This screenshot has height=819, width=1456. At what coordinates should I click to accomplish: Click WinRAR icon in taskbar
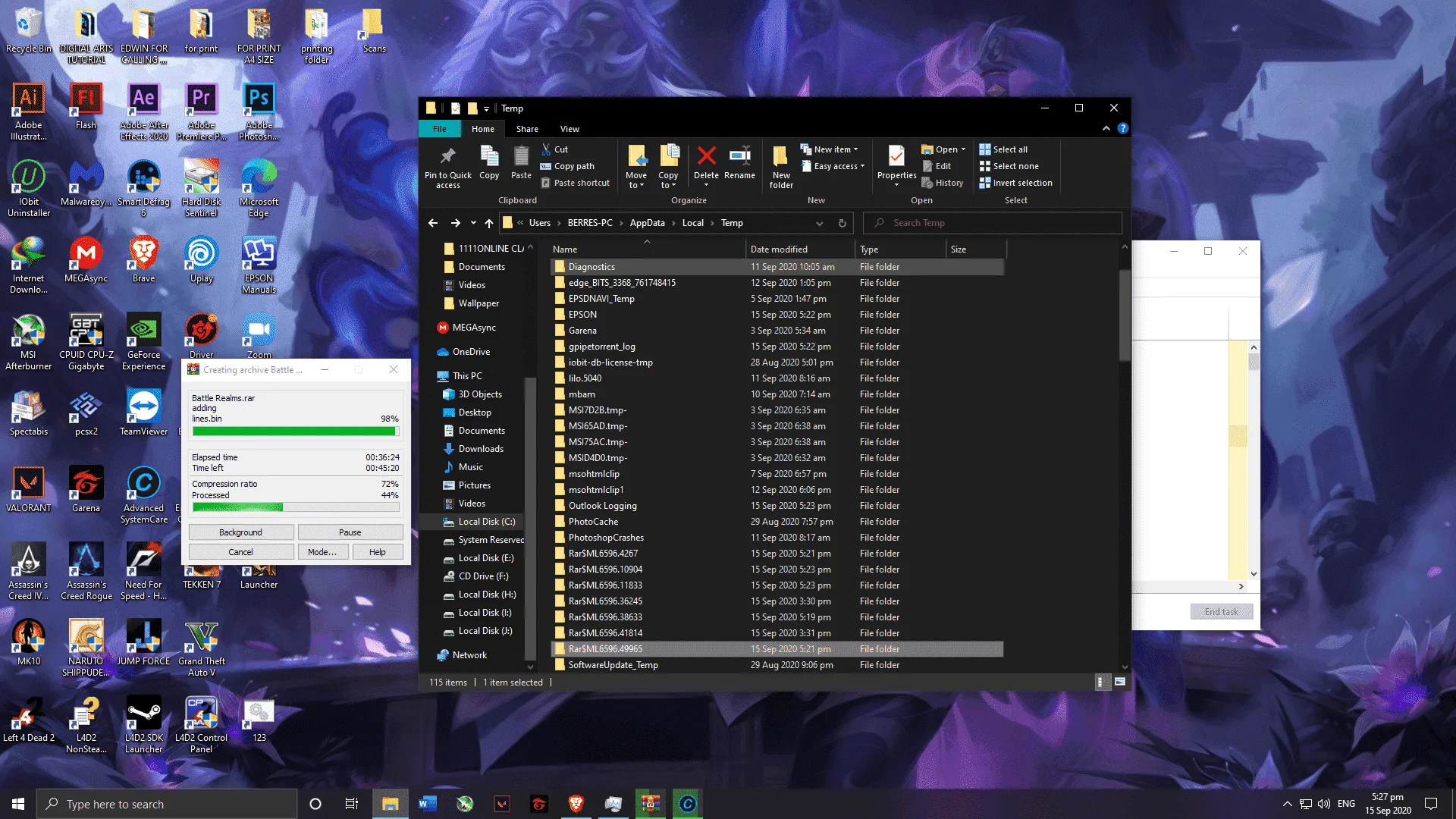650,804
